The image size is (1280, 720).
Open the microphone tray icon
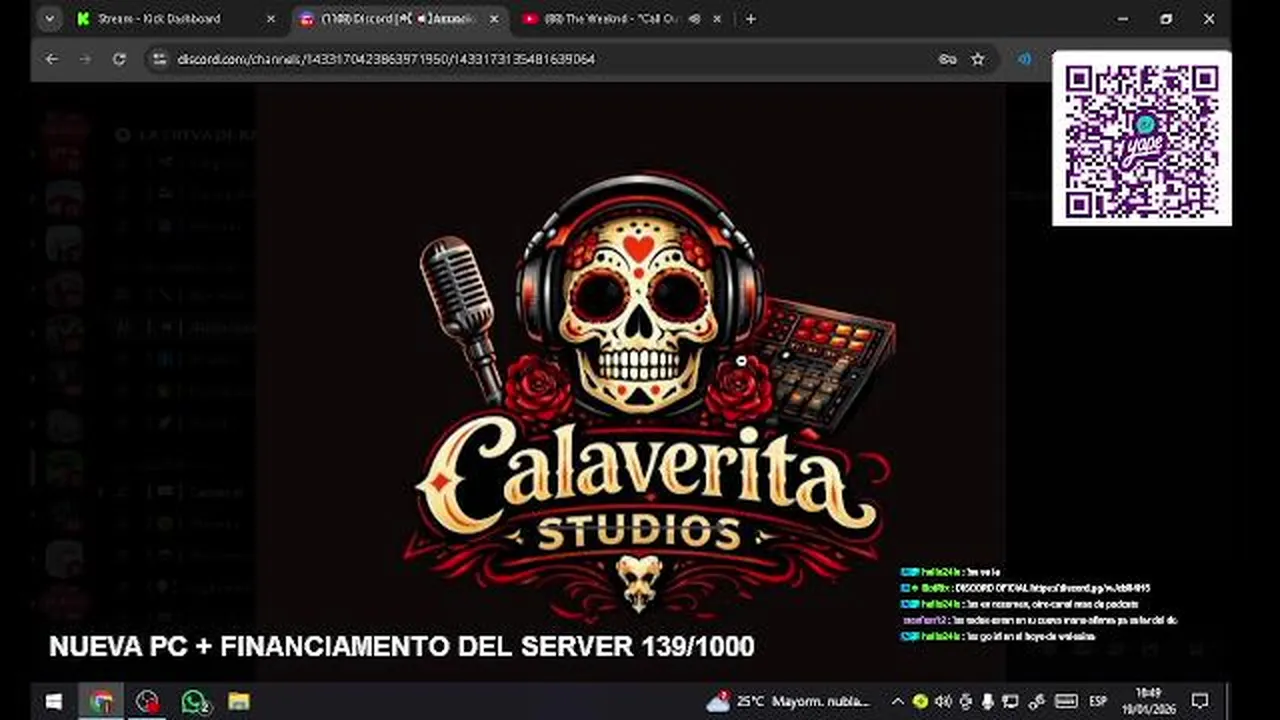coord(988,701)
